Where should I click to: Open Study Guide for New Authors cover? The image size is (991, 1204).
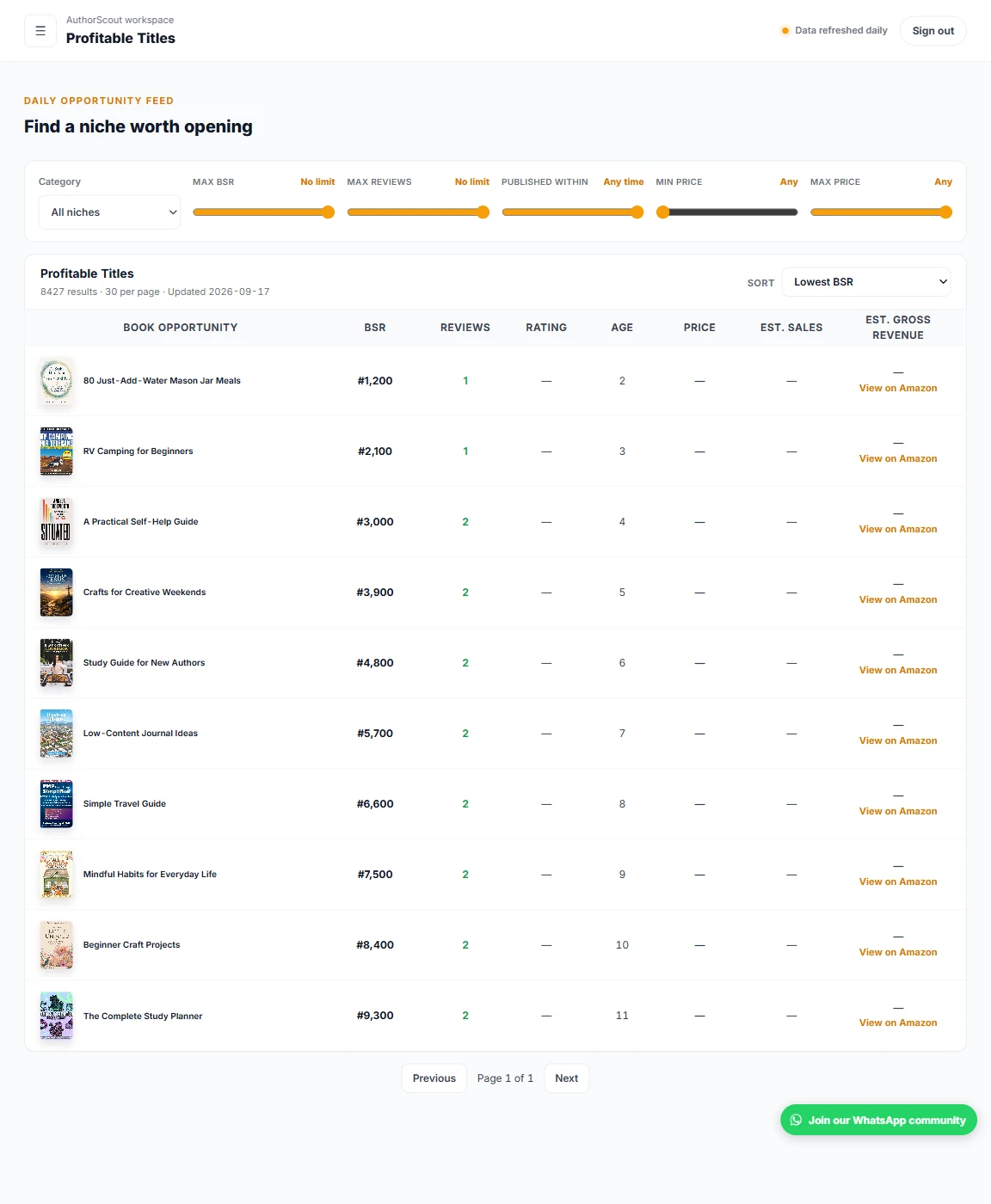[x=57, y=663]
